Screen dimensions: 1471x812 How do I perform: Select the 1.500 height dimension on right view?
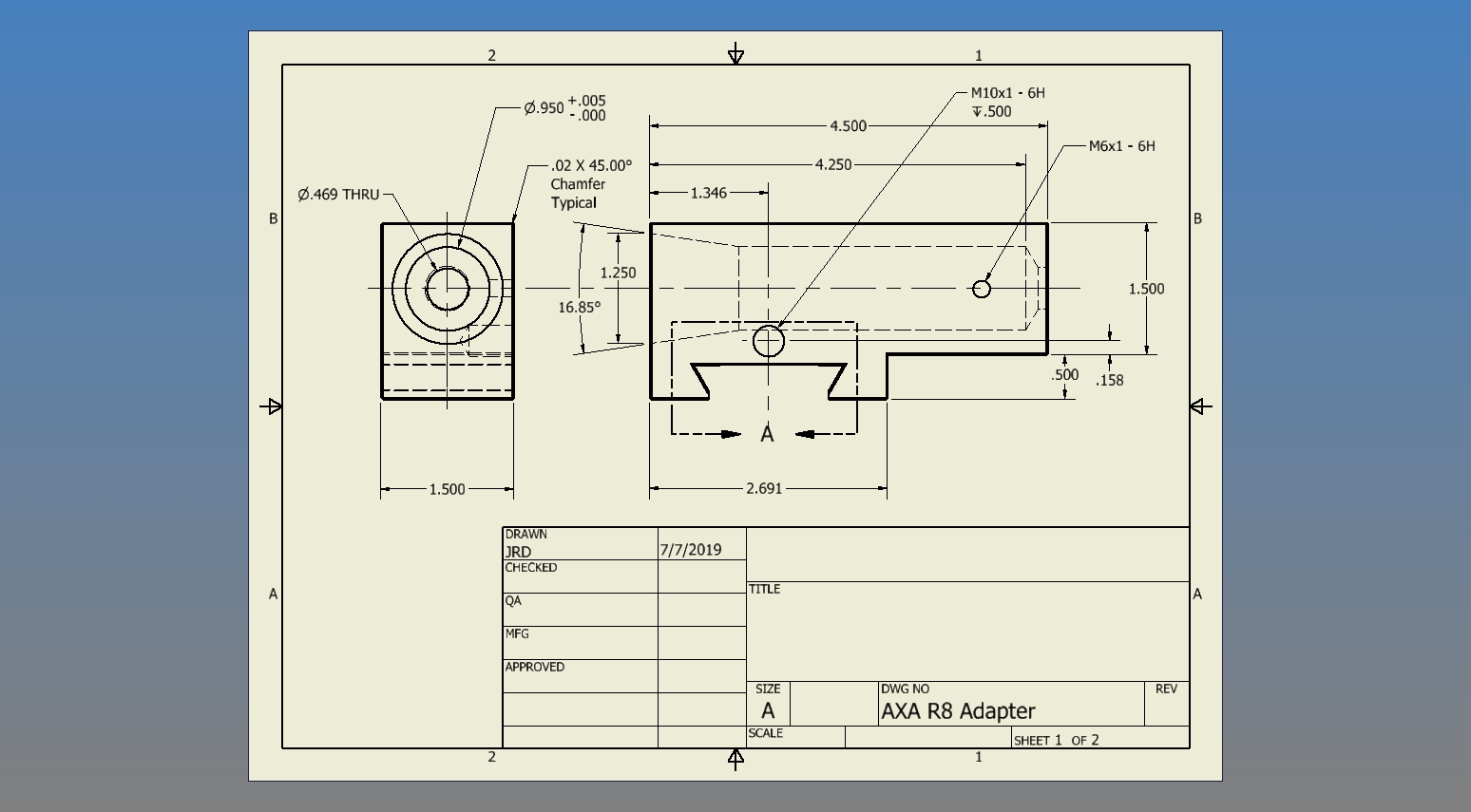[1146, 290]
